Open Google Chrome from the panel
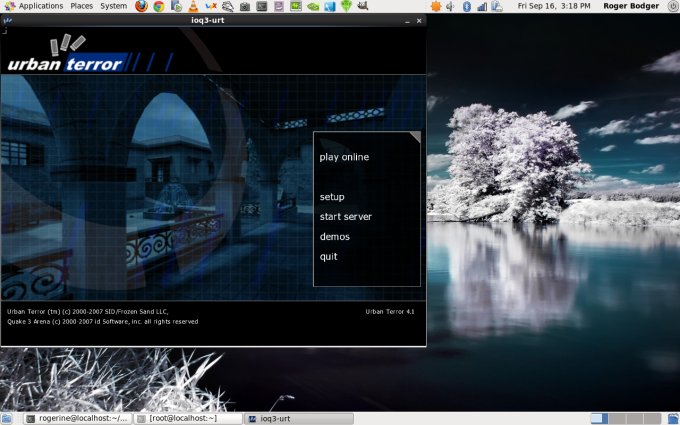 [158, 6]
